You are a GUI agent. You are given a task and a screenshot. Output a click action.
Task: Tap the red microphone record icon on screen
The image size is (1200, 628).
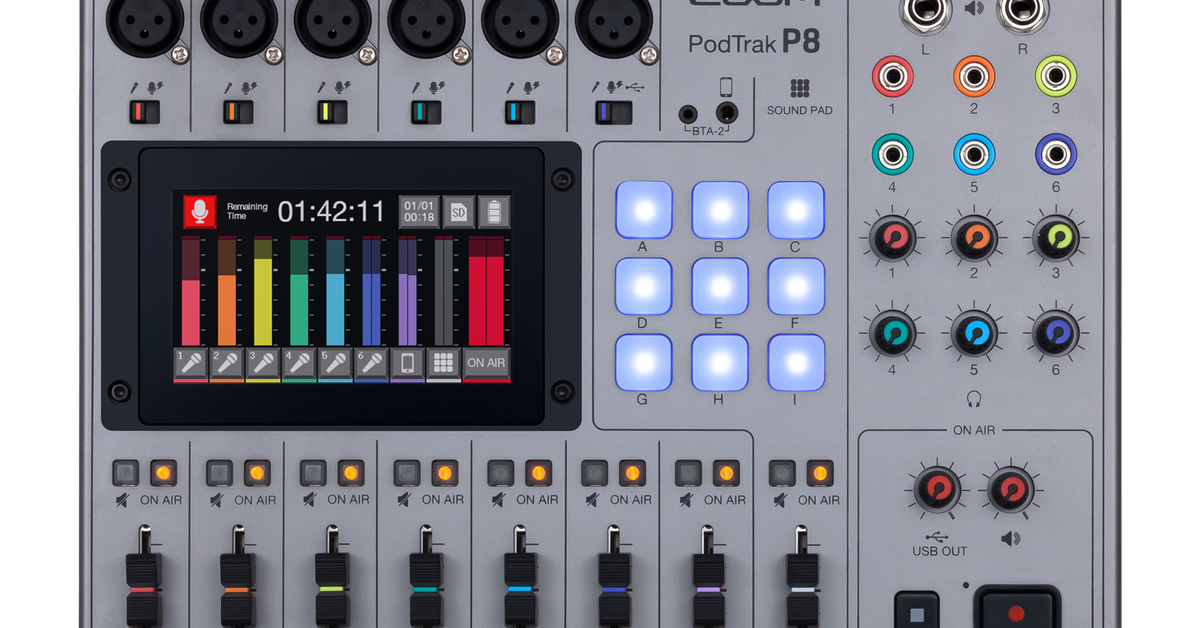(200, 211)
